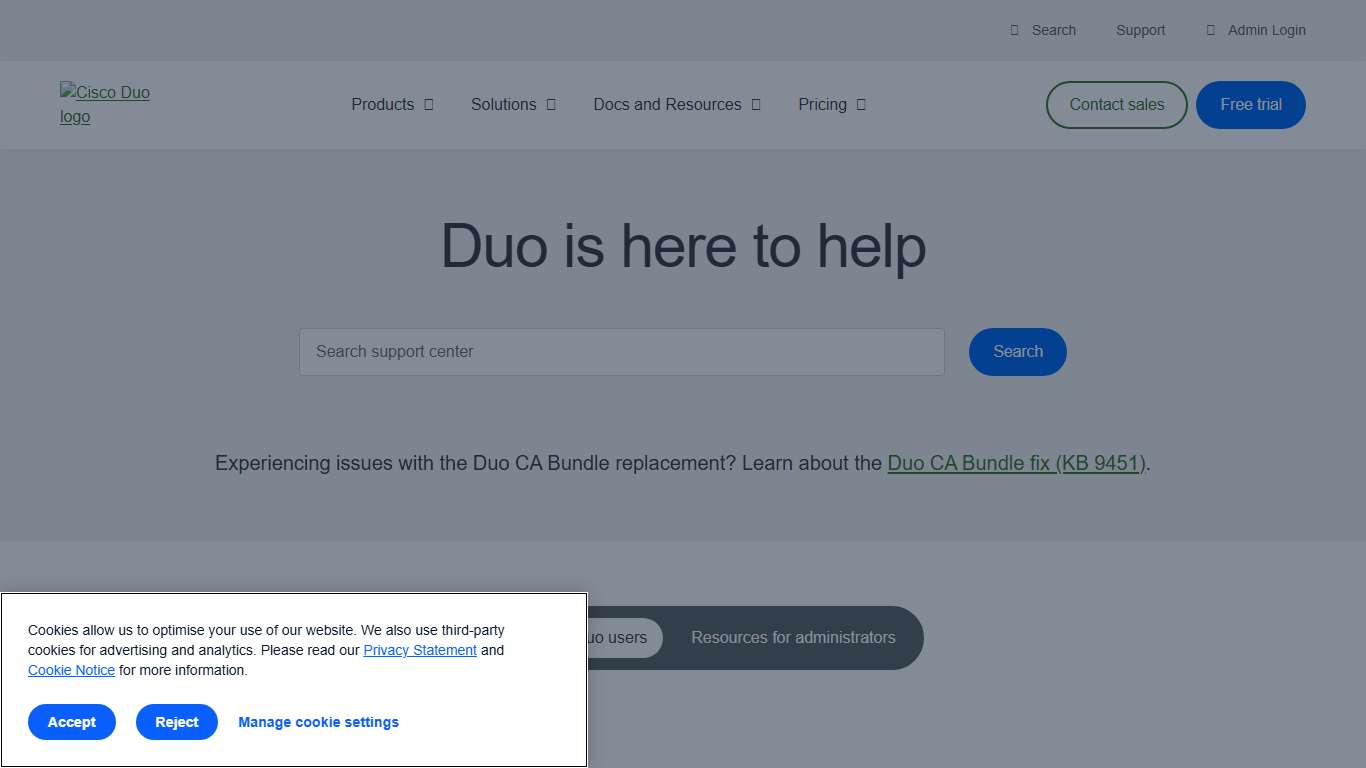
Task: Start a Free trial
Action: pos(1250,104)
